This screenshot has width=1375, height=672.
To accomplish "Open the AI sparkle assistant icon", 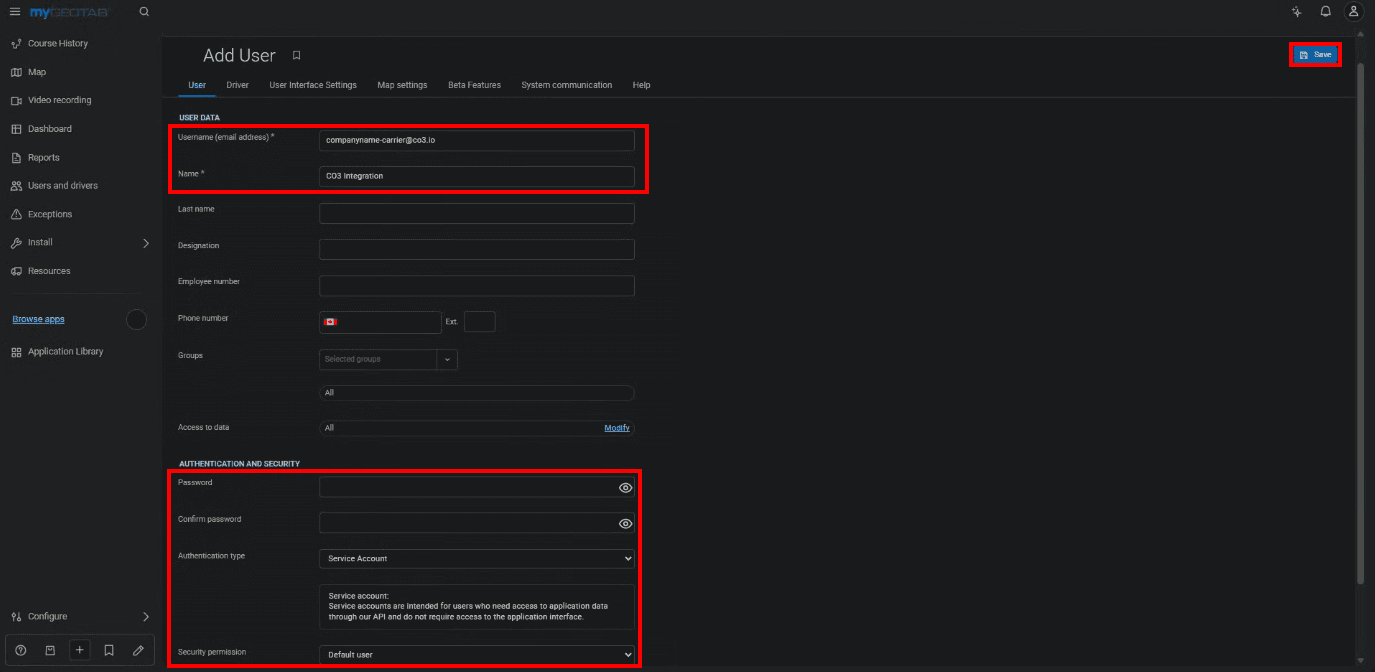I will 1297,12.
